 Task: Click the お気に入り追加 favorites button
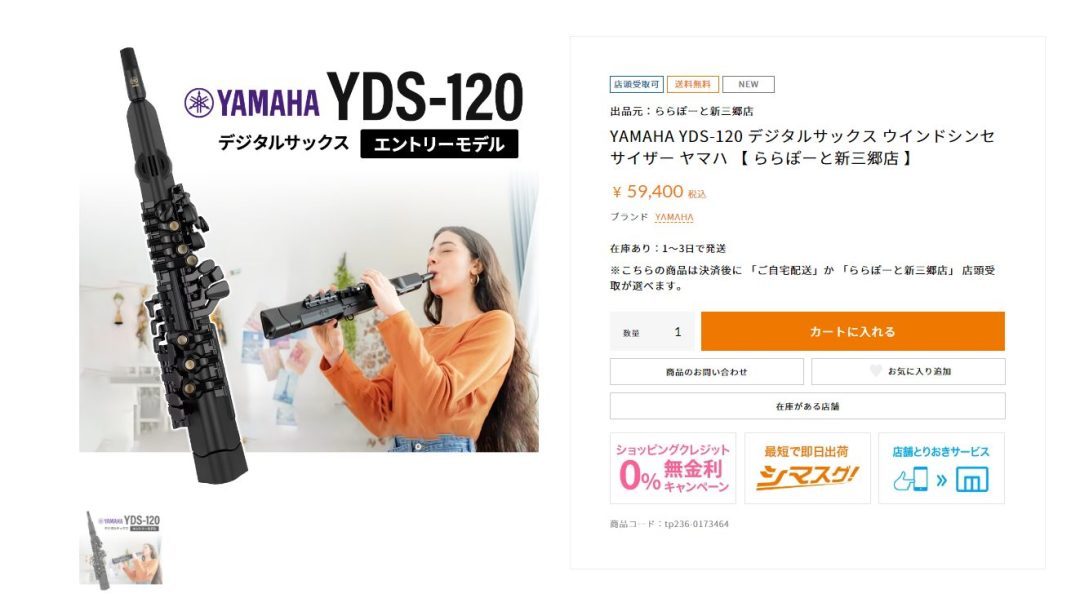click(908, 371)
